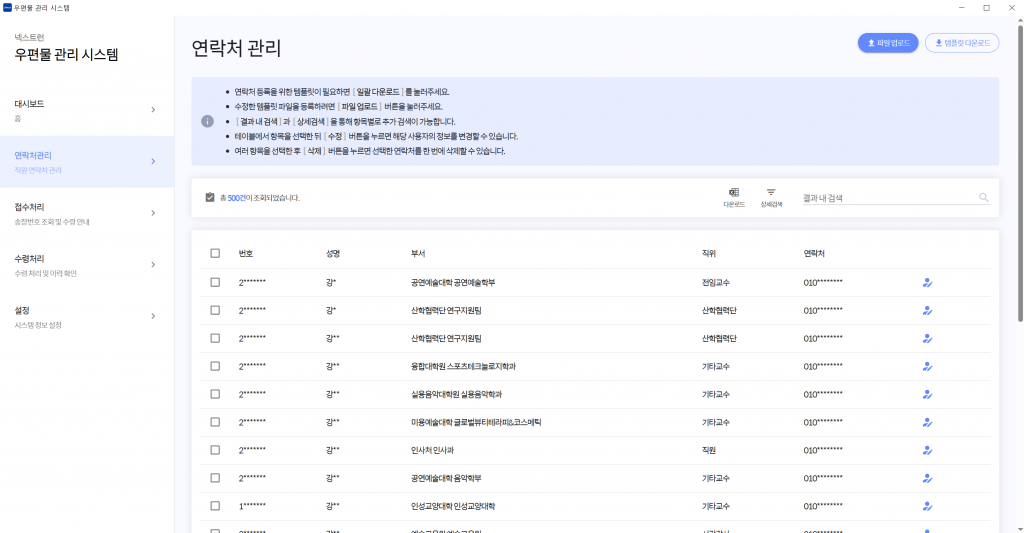Click the search magnifier icon
This screenshot has height=533, width=1024.
coord(983,198)
